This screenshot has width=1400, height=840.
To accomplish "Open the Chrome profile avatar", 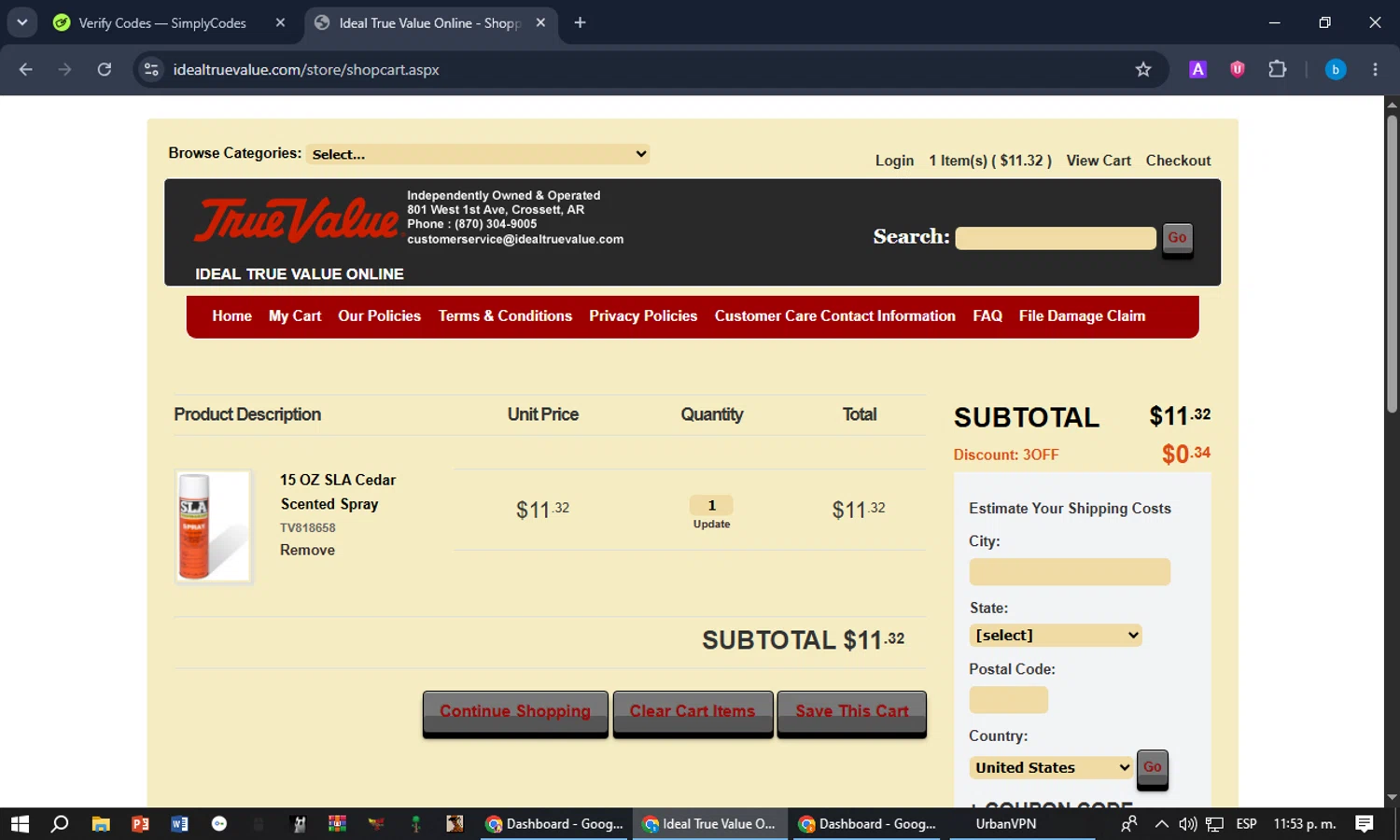I will click(1336, 69).
